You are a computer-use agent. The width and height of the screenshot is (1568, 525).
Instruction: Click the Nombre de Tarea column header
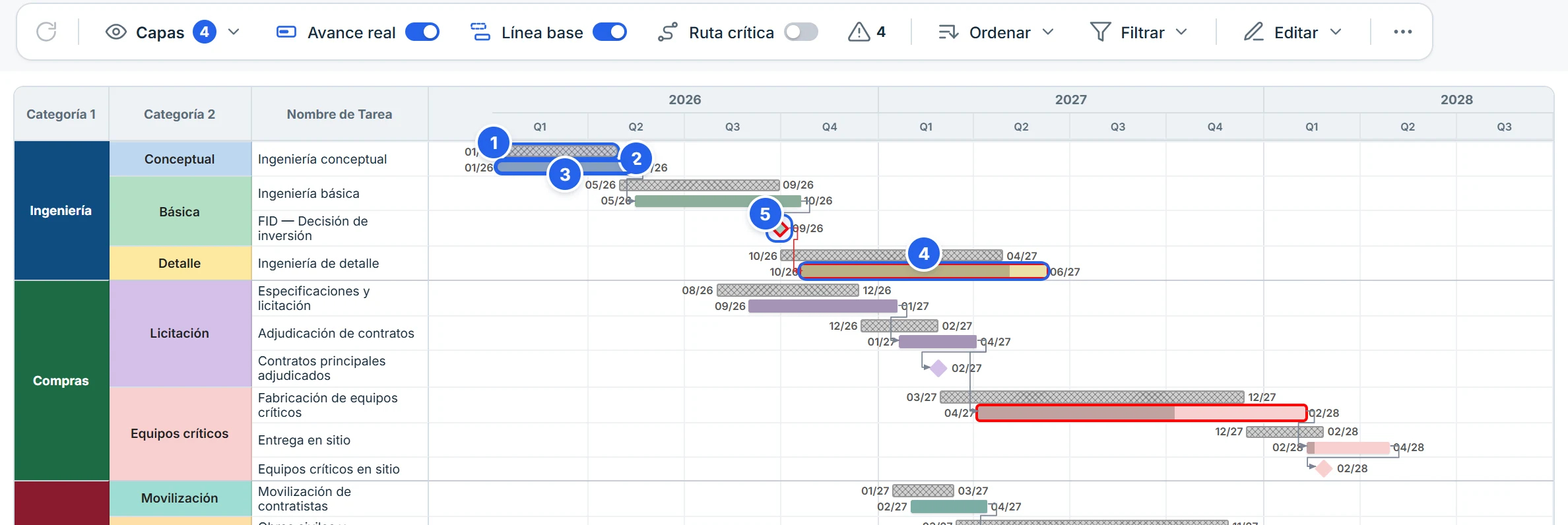pos(339,114)
